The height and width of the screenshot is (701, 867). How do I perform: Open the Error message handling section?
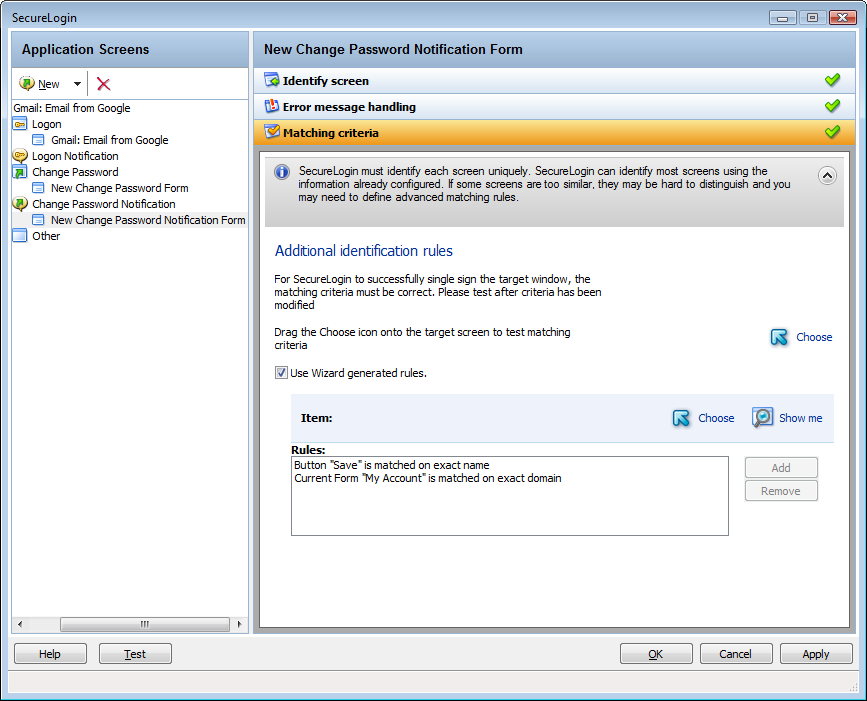pyautogui.click(x=554, y=107)
